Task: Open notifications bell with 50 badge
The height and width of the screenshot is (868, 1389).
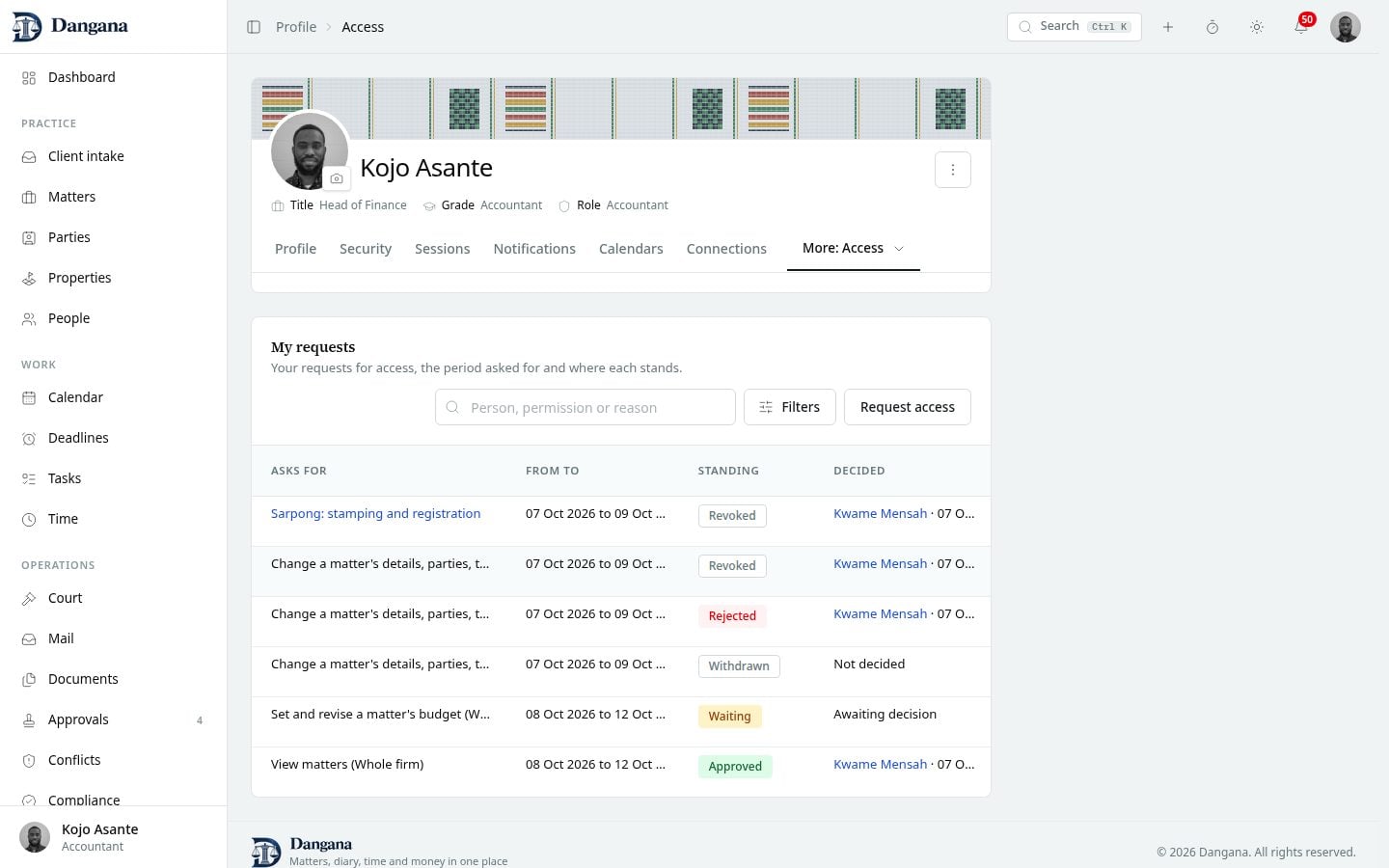Action: coord(1301,27)
